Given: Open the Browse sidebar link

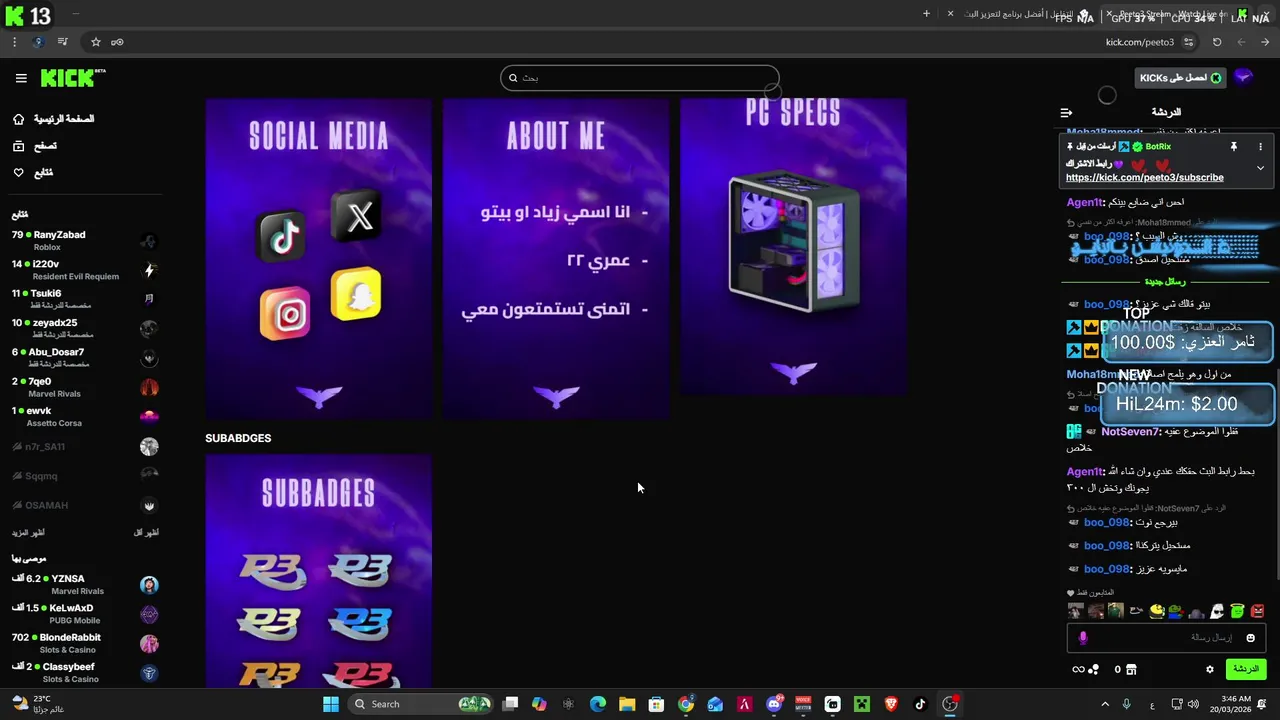Looking at the screenshot, I should [35, 146].
